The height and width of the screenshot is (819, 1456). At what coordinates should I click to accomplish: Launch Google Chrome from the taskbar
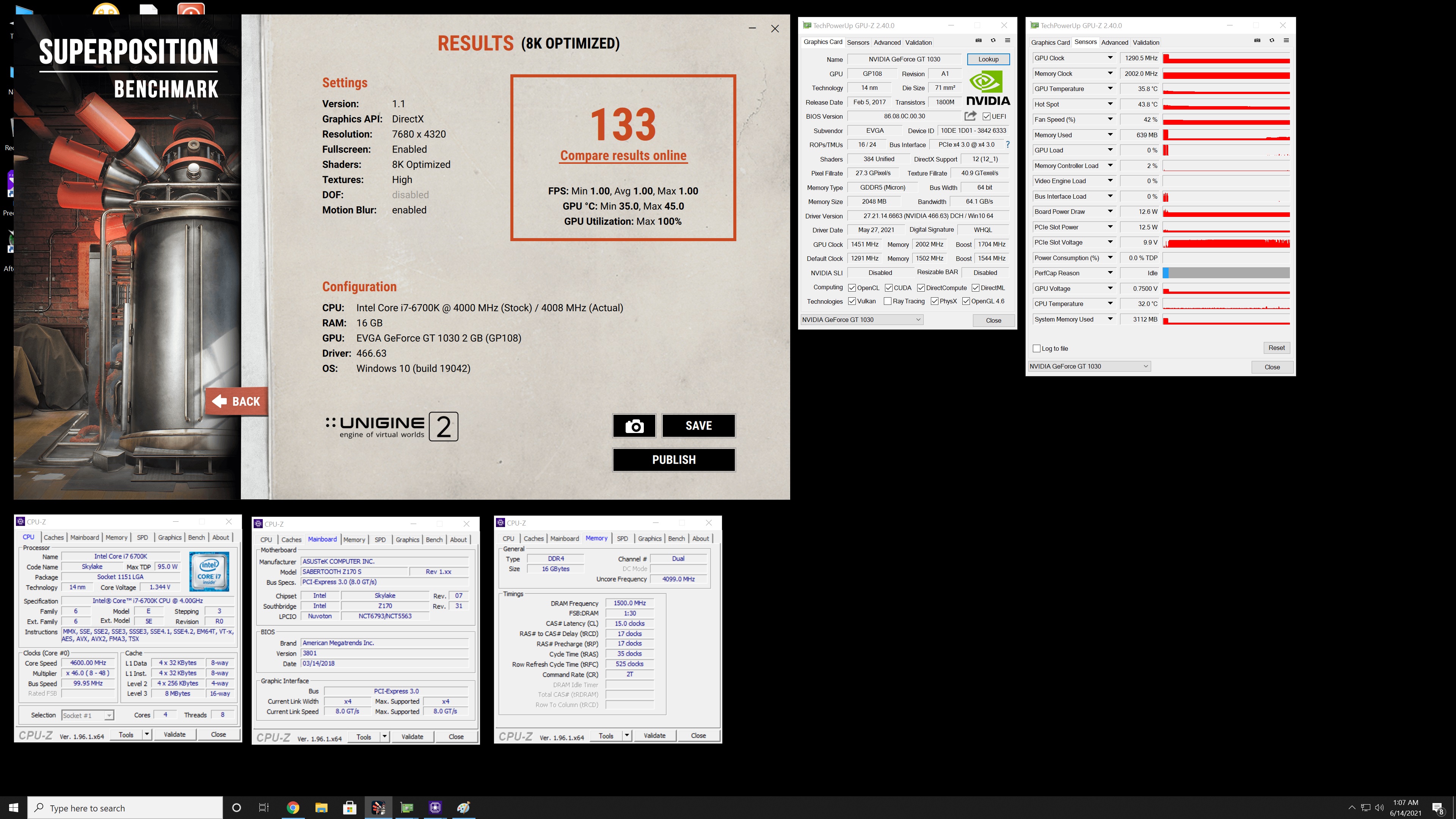point(293,808)
